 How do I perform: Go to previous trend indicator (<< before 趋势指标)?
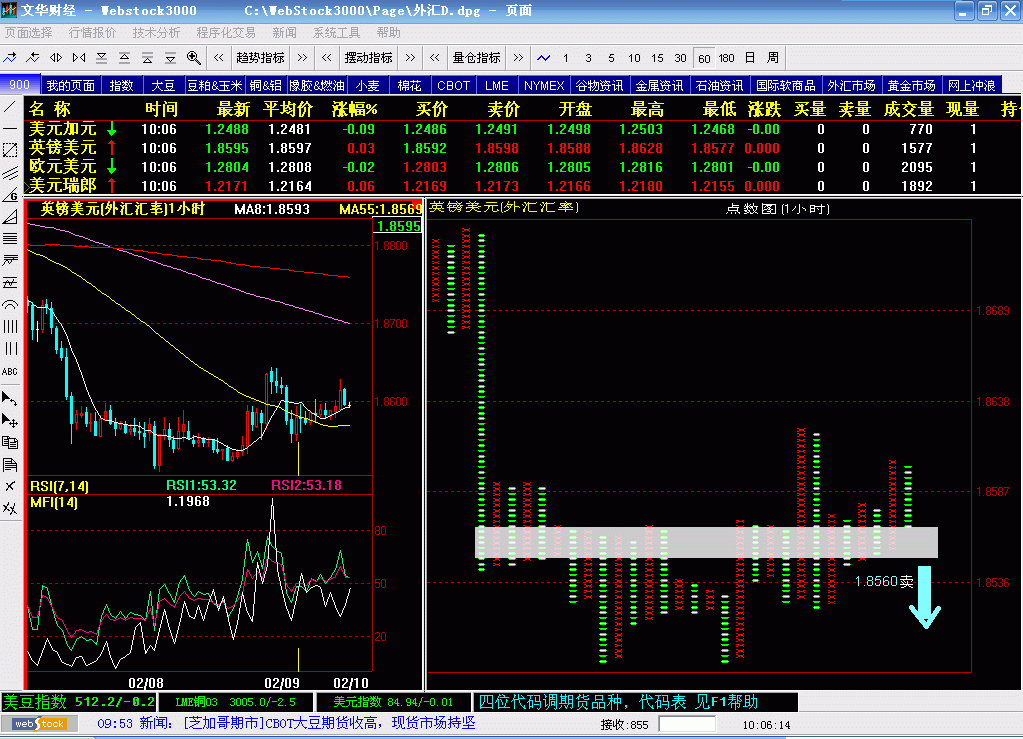(219, 58)
